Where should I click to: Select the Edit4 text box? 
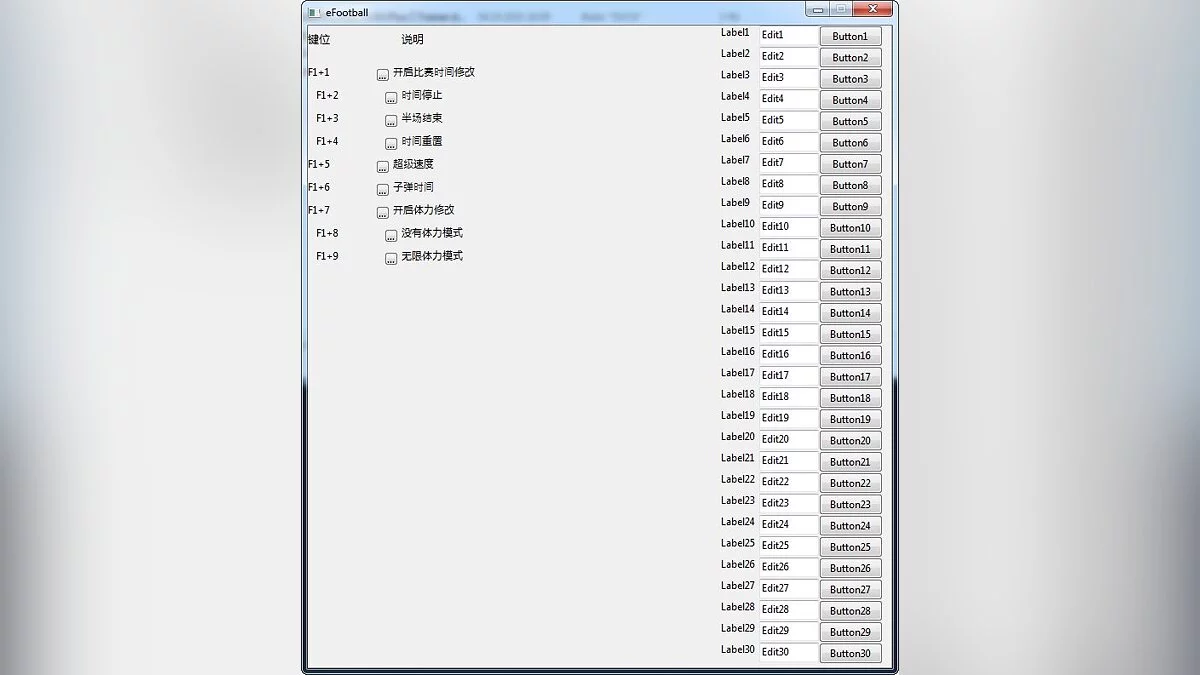pos(789,99)
